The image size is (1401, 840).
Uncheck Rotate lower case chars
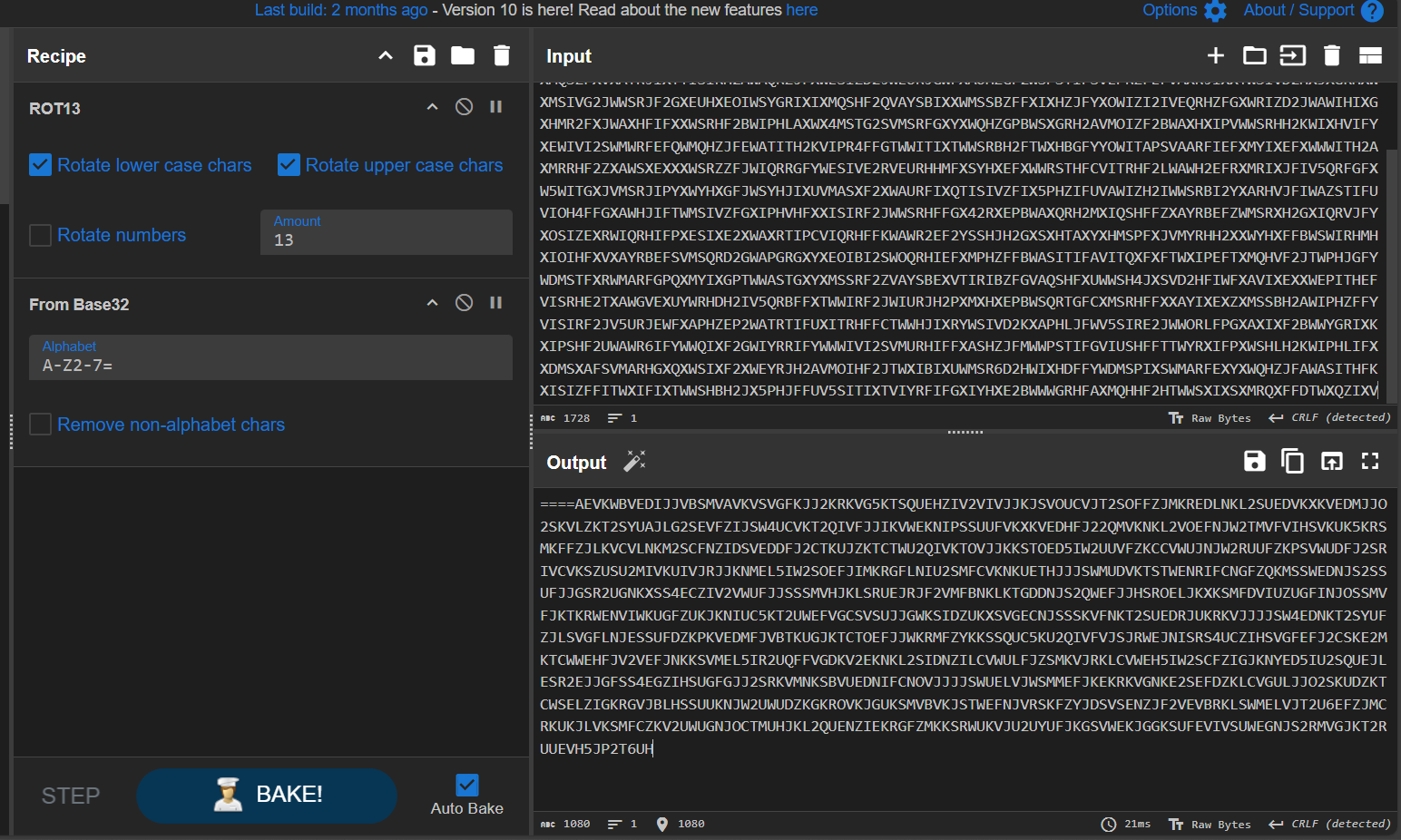(40, 165)
